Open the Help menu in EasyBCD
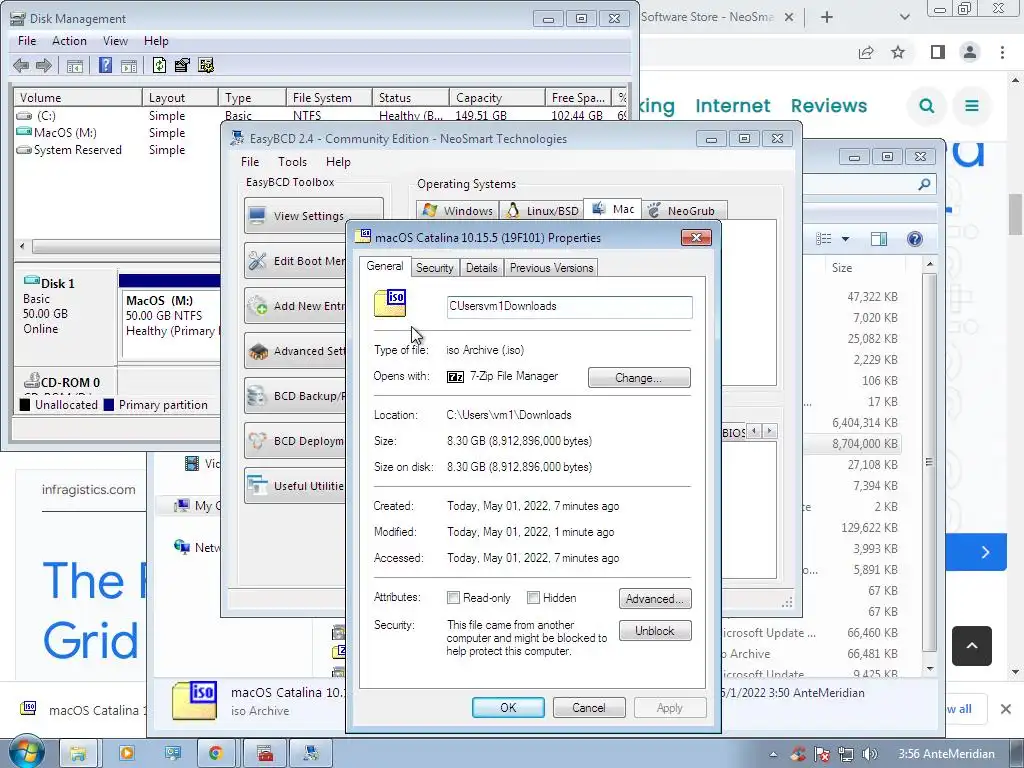This screenshot has height=768, width=1024. (338, 161)
